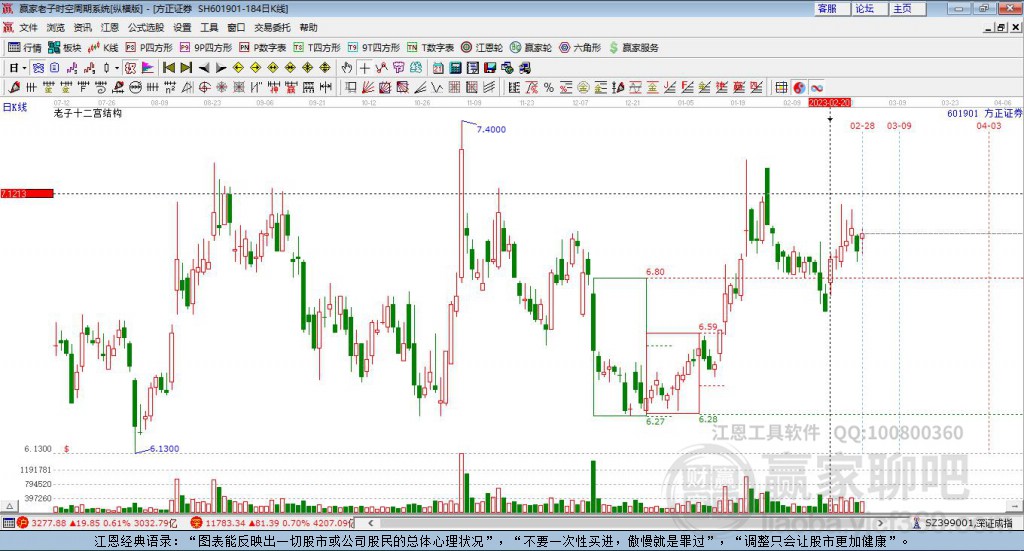
Task: Click the pink flag chart icon
Action: 148,68
